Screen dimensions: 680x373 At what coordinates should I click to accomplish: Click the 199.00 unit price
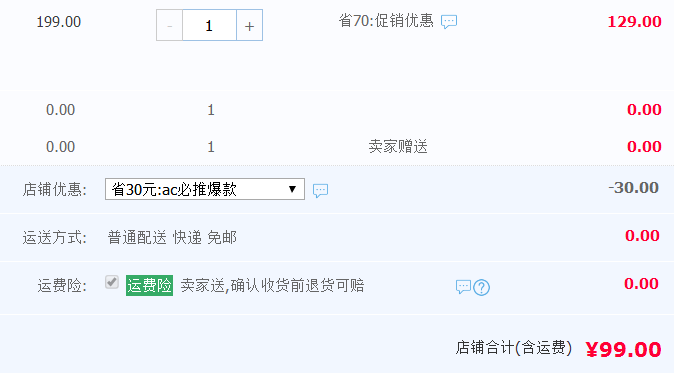[59, 22]
